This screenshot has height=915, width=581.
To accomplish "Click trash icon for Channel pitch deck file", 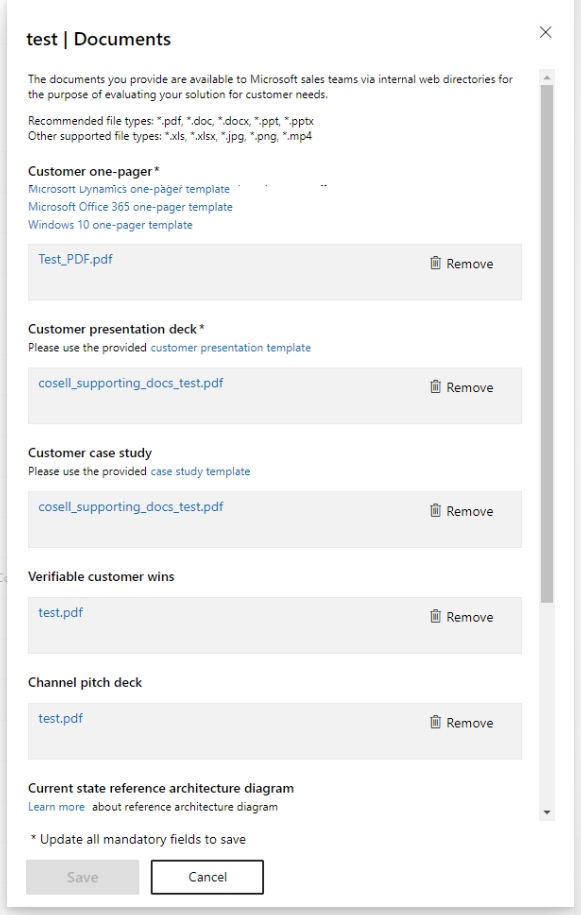I will click(435, 722).
